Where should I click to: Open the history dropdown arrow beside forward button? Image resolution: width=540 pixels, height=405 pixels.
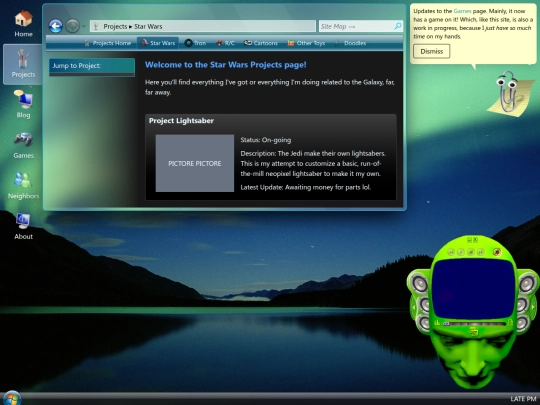pyautogui.click(x=83, y=26)
